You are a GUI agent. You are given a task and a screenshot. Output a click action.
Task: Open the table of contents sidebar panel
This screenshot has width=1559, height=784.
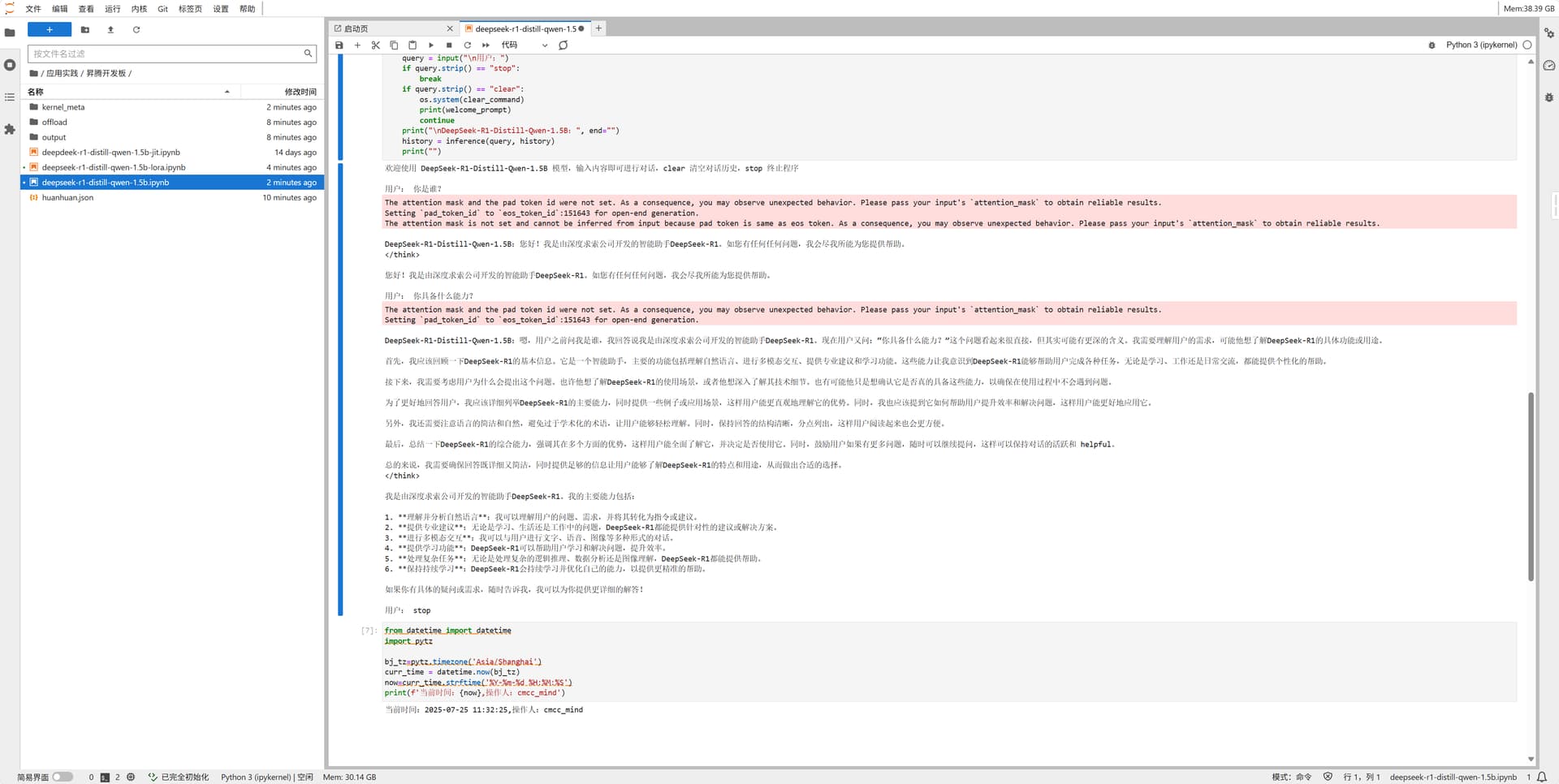(x=10, y=97)
